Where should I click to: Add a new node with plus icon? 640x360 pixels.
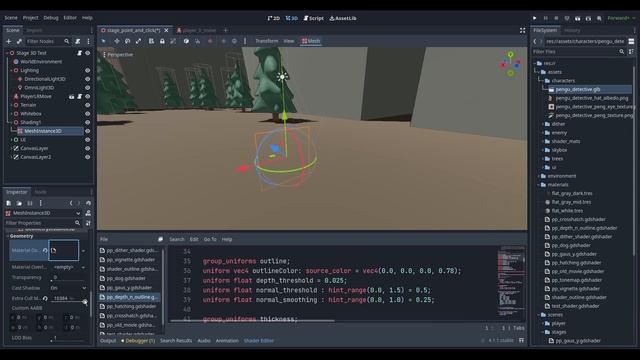click(9, 41)
